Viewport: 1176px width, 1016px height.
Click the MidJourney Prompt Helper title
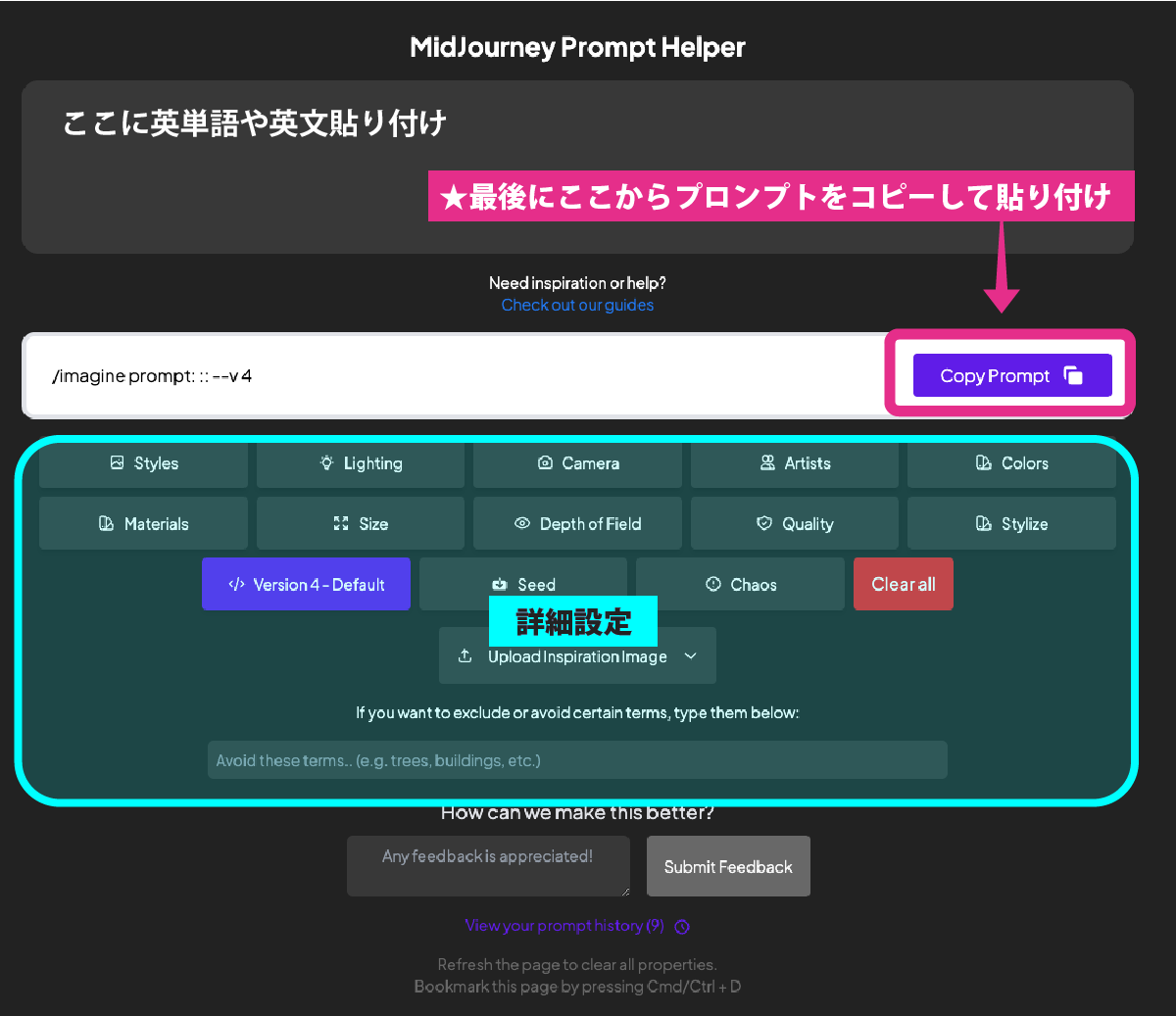click(x=577, y=47)
